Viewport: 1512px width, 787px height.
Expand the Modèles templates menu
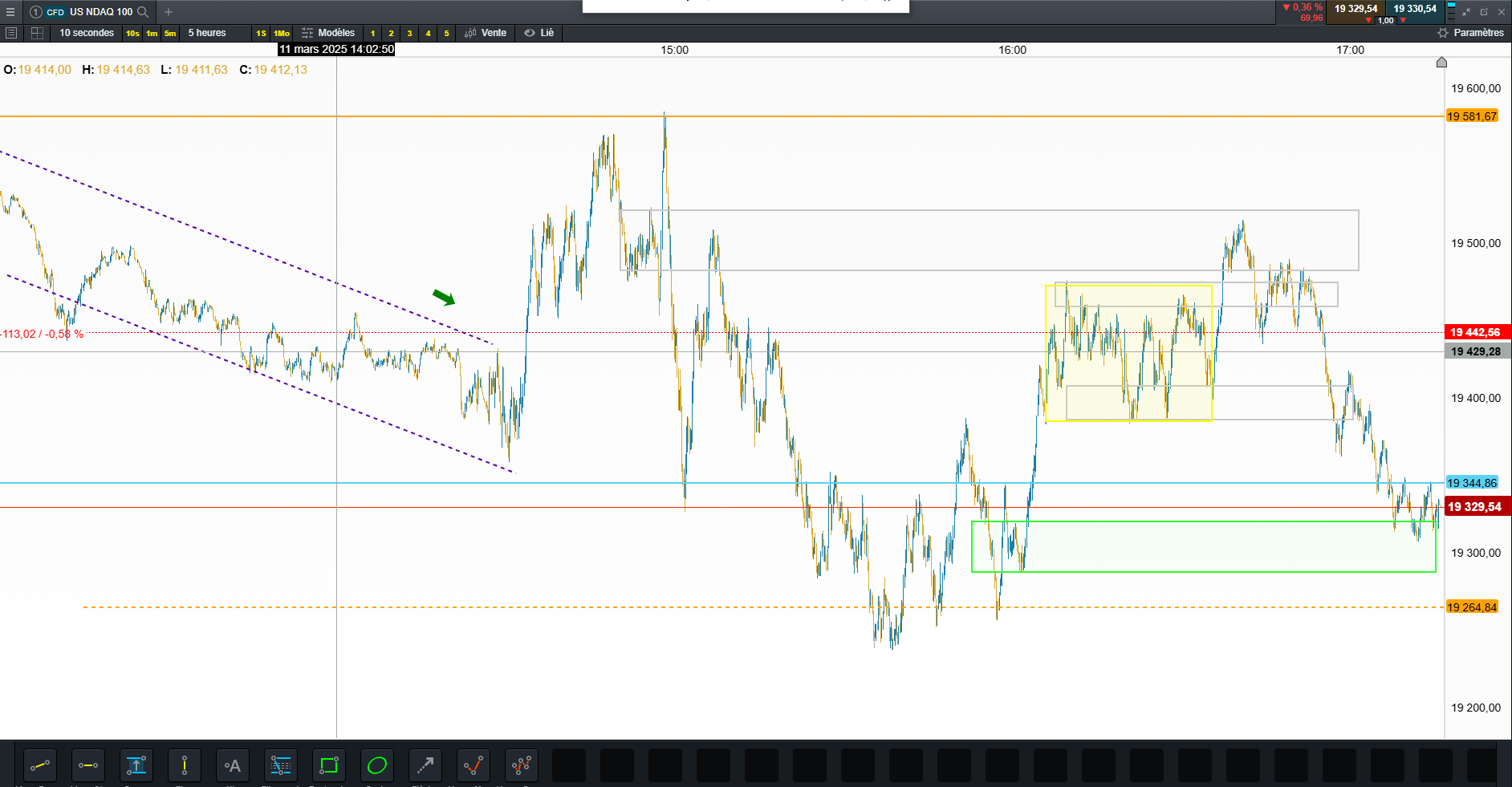tap(328, 33)
